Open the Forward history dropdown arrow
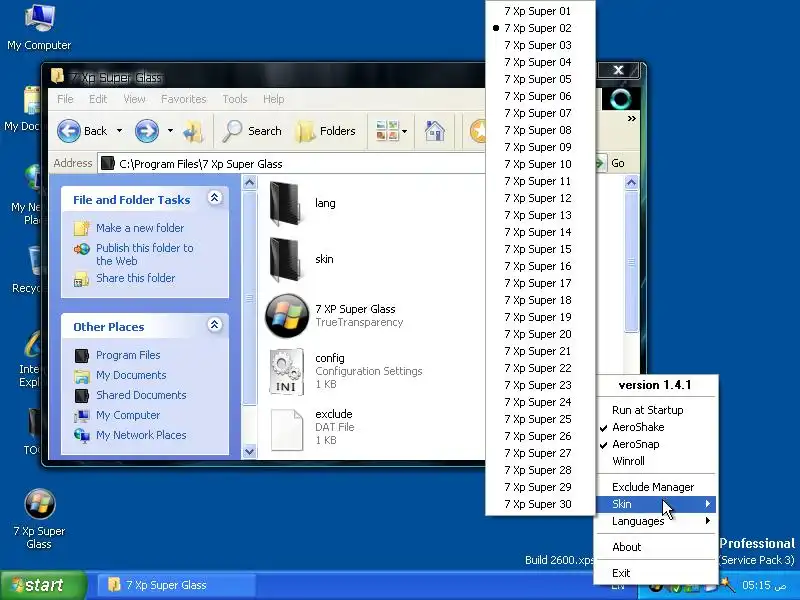Image resolution: width=800 pixels, height=600 pixels. click(x=170, y=131)
